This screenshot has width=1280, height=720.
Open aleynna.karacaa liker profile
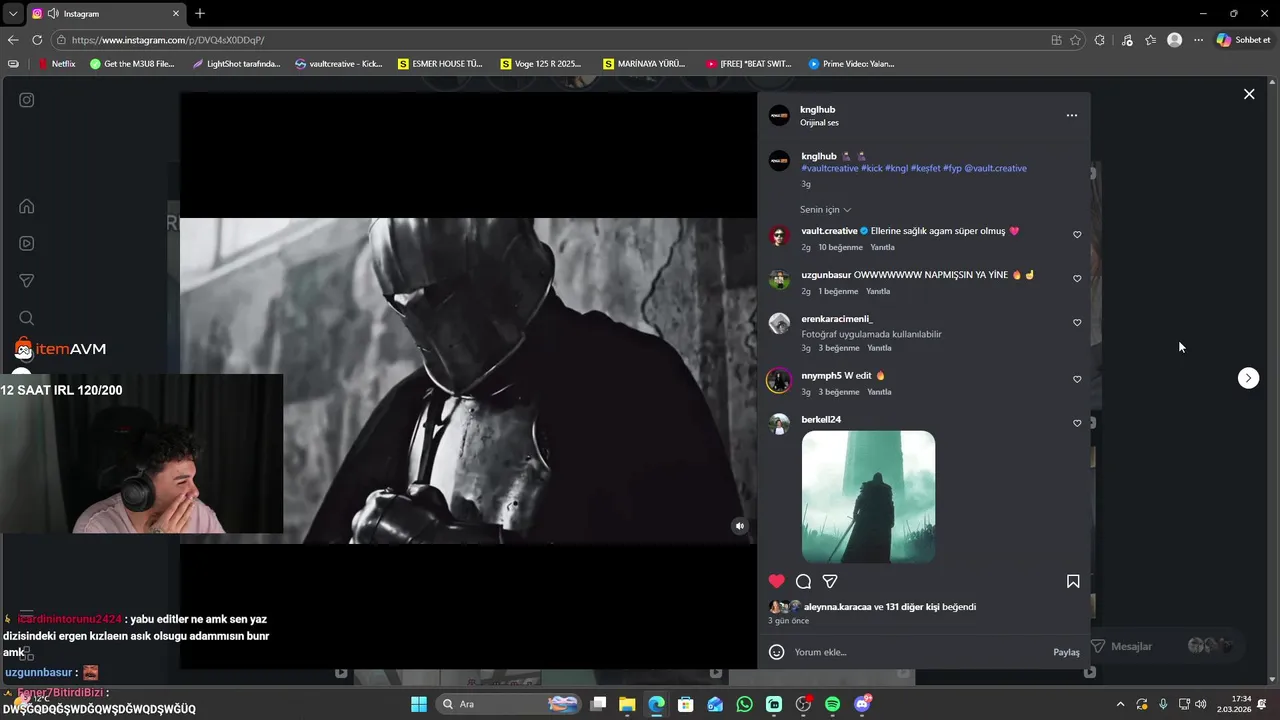[x=837, y=607]
